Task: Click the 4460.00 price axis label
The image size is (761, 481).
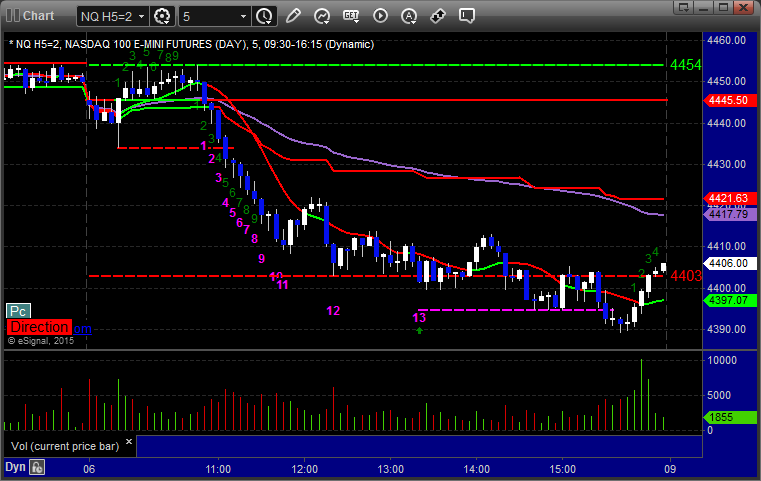Action: point(727,40)
